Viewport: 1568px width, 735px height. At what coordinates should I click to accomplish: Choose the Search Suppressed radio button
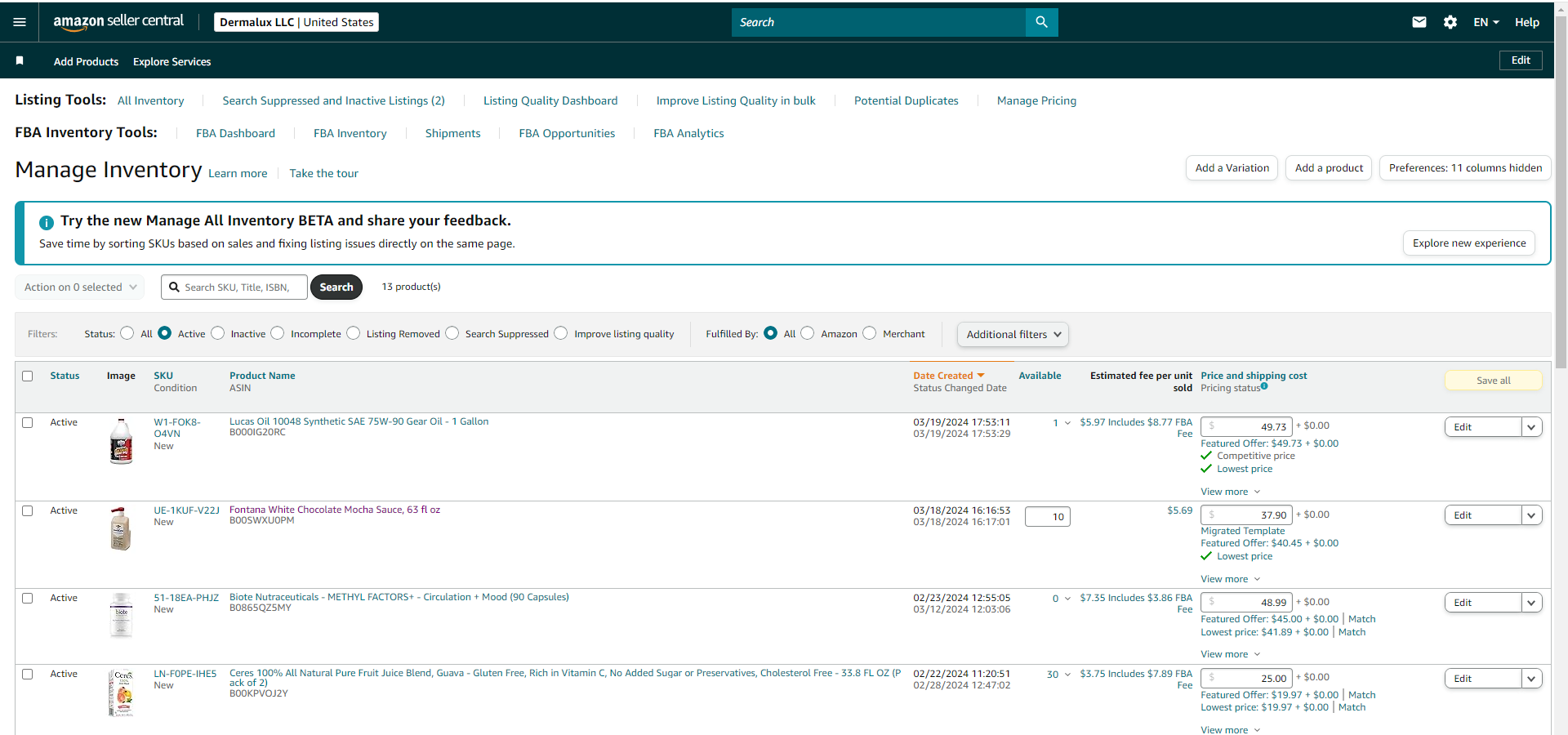point(452,333)
